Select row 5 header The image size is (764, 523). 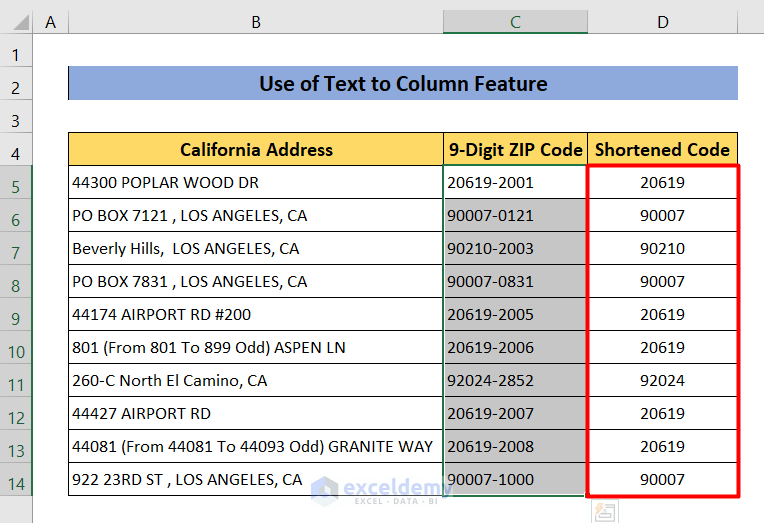(x=16, y=185)
